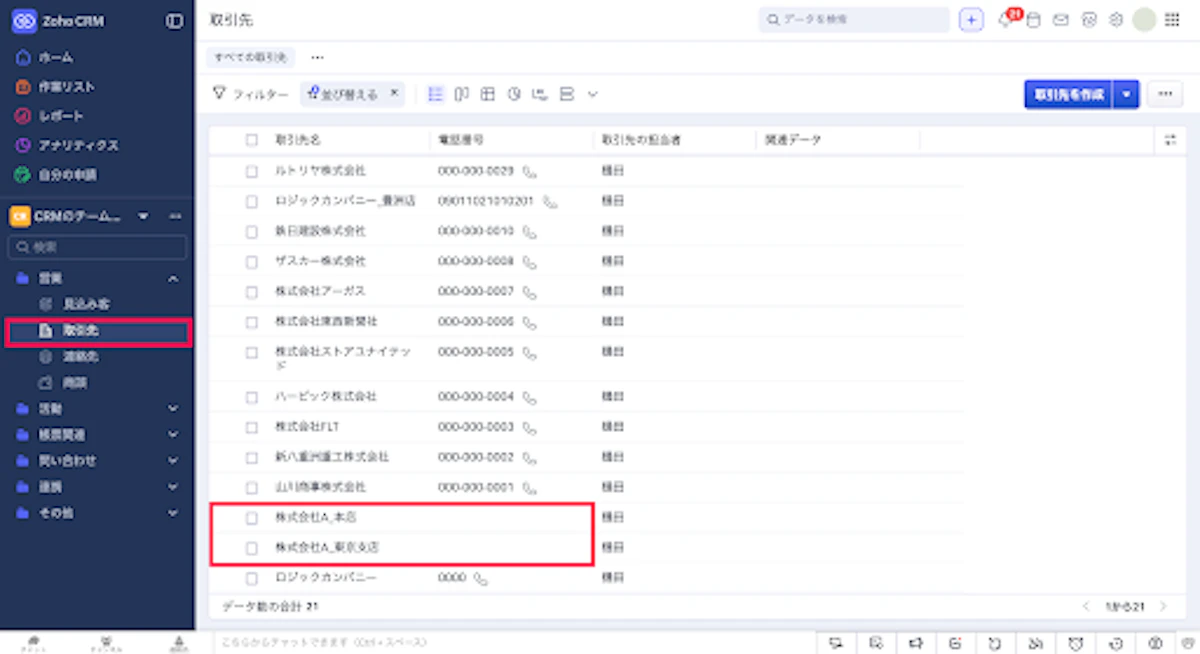Viewport: 1200px width, 654px height.
Task: Open the three-dot menu beside すべての取引先
Action: [317, 58]
